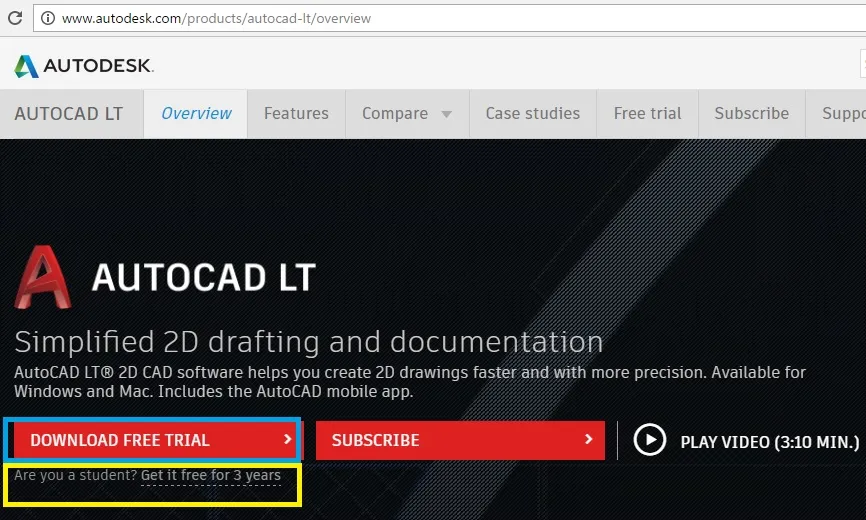
Task: Click the Autodesk logo in header
Action: click(84, 66)
